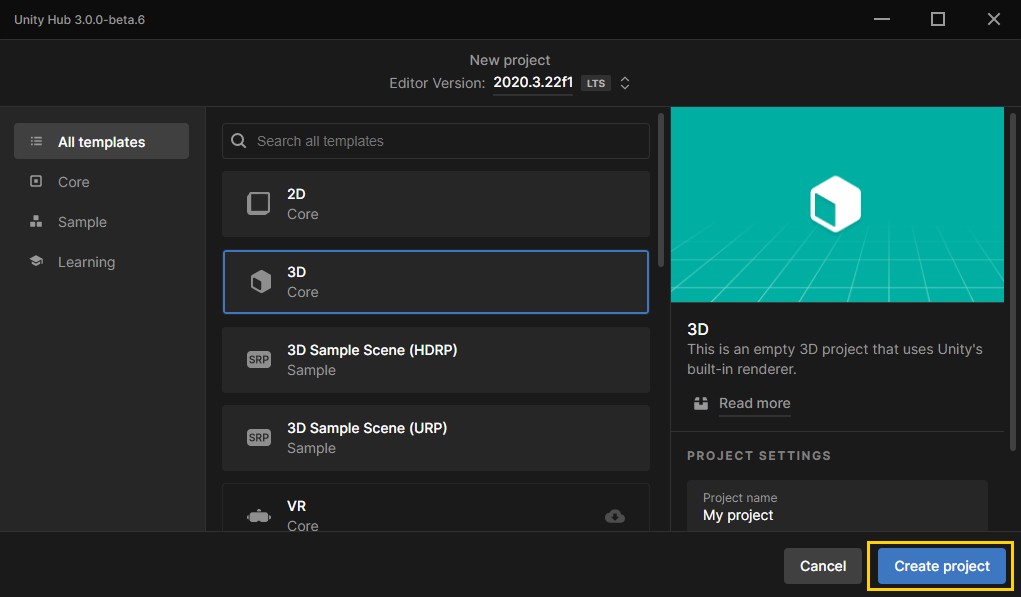
Task: Choose the 3D Core template
Action: (x=436, y=282)
